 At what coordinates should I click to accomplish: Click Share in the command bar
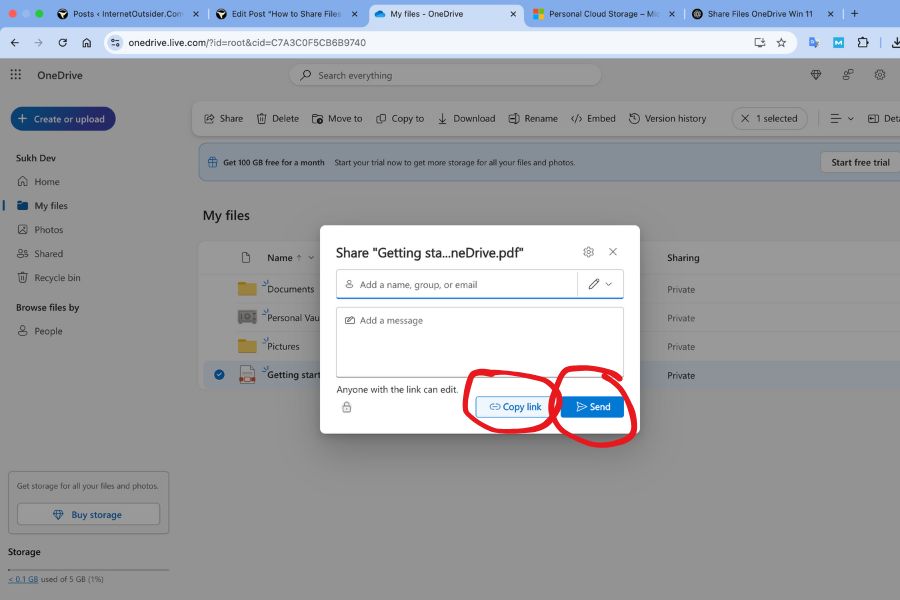224,119
